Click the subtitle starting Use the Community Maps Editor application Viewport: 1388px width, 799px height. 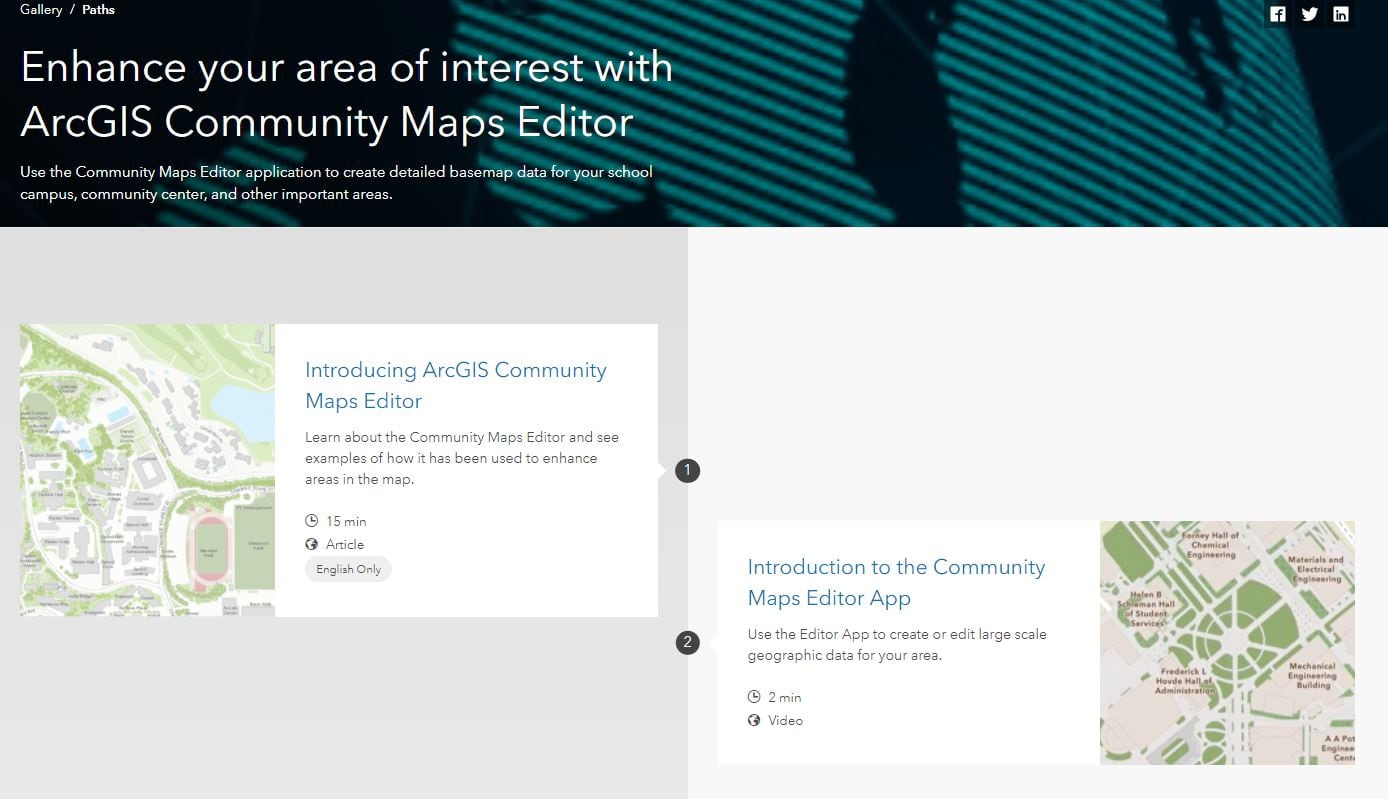point(336,183)
